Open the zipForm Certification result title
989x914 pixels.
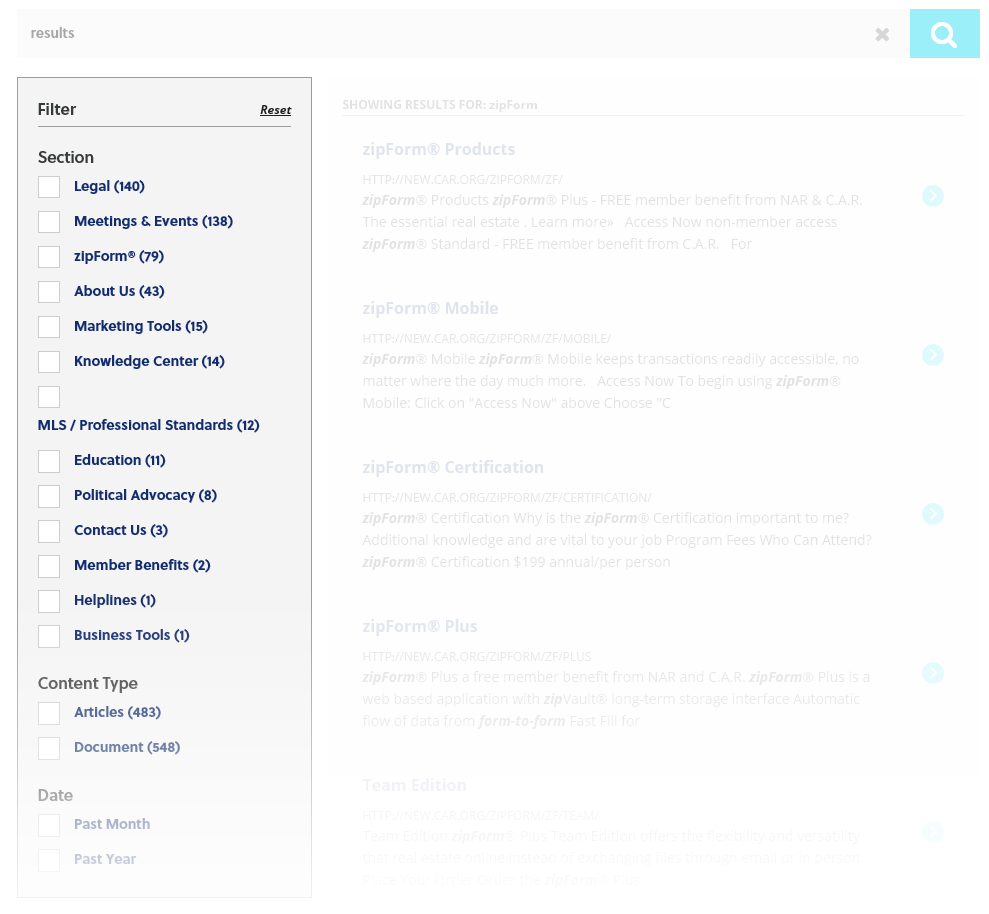pos(452,467)
